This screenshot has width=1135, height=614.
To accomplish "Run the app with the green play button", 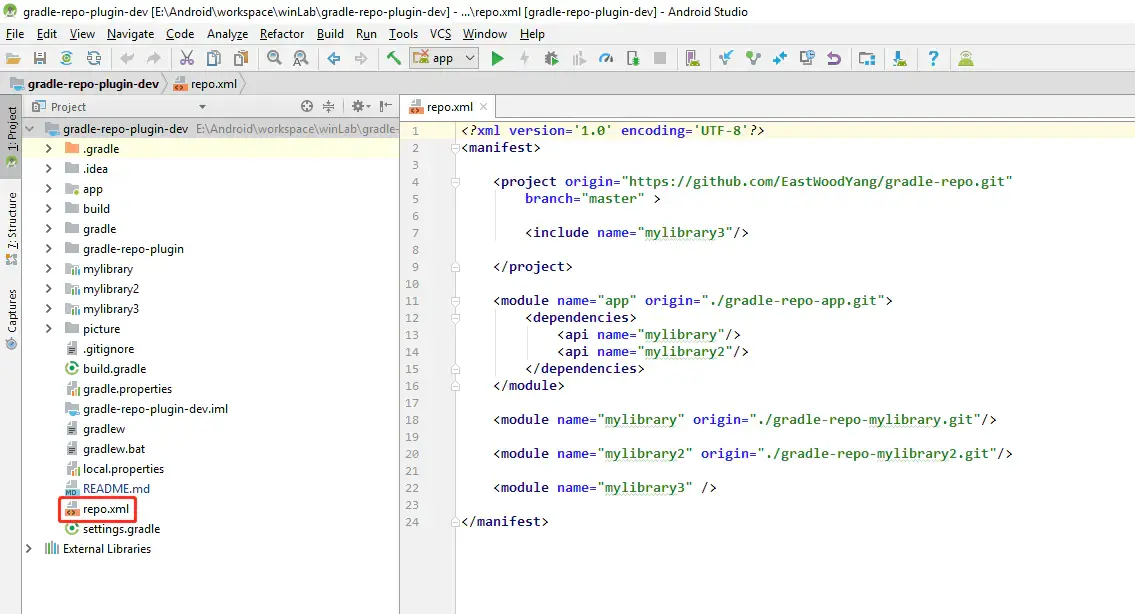I will pos(497,59).
